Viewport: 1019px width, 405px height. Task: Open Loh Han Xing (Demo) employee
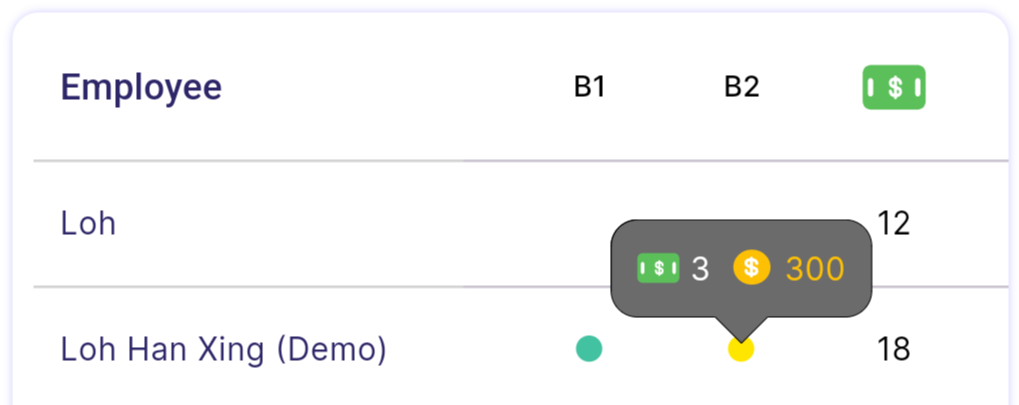coord(223,349)
